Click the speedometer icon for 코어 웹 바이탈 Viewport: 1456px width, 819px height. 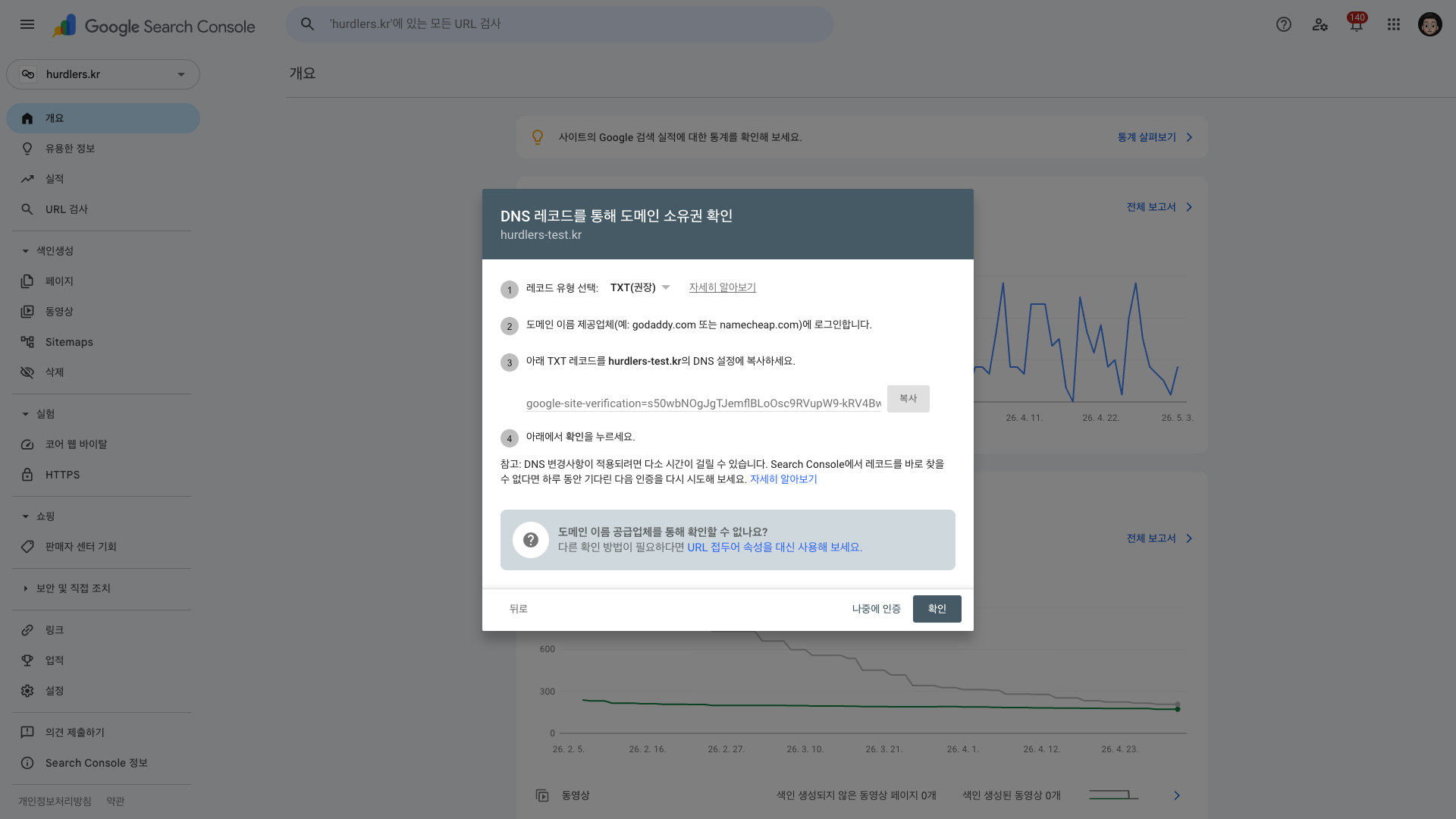tap(27, 444)
